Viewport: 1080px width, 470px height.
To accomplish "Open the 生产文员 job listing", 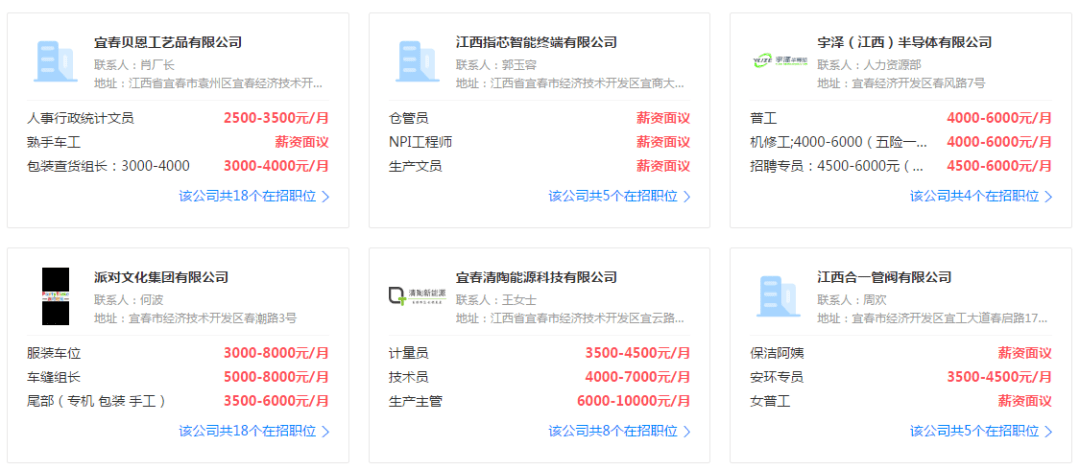I will (x=415, y=166).
